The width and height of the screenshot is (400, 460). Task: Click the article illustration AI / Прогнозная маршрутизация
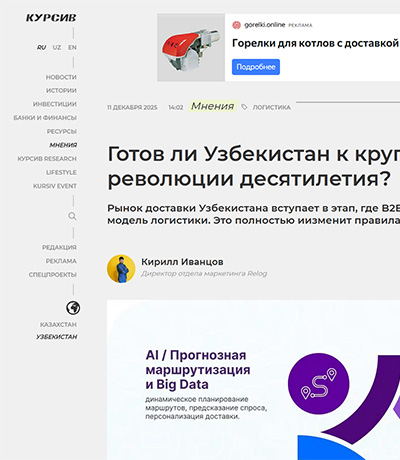click(x=253, y=380)
